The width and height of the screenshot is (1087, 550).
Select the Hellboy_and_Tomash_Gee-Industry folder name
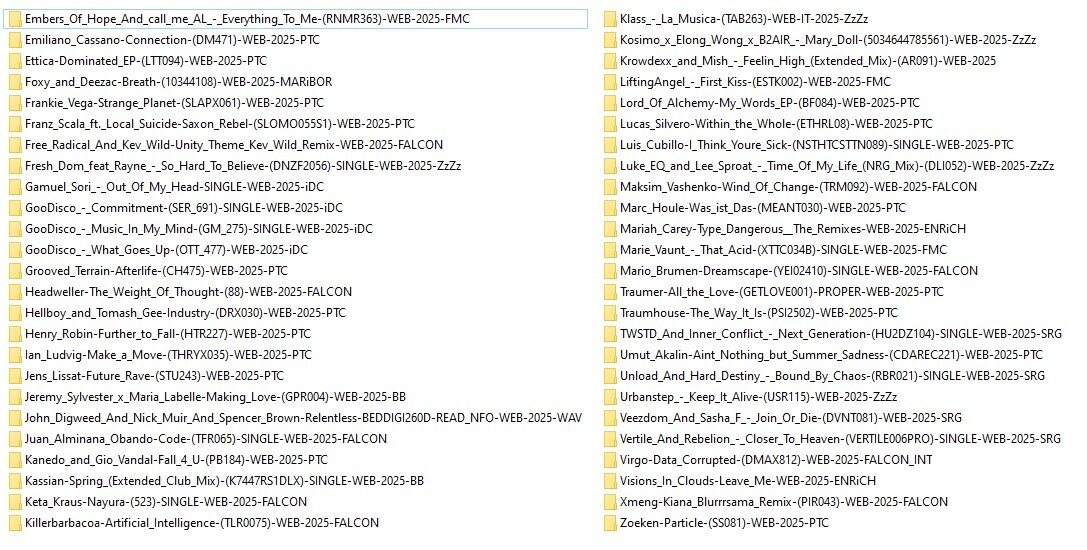point(185,313)
